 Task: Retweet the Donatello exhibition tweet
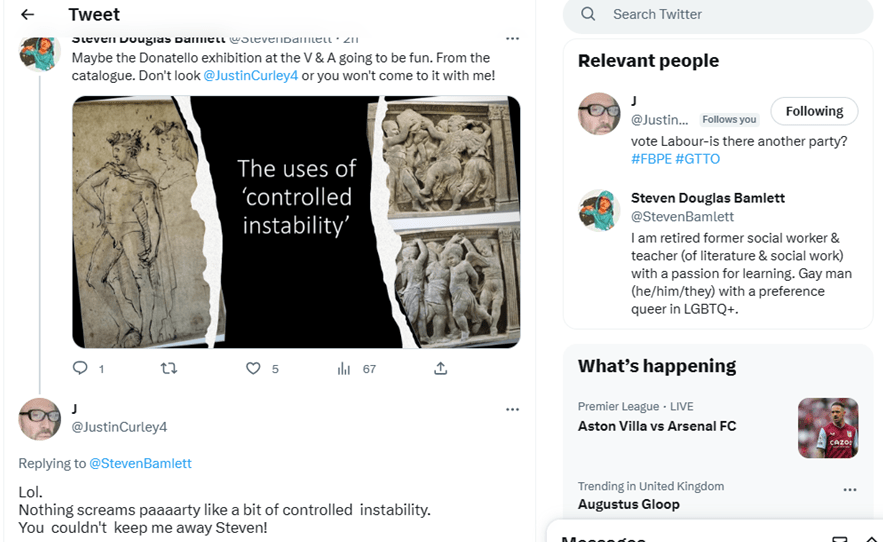tap(169, 368)
